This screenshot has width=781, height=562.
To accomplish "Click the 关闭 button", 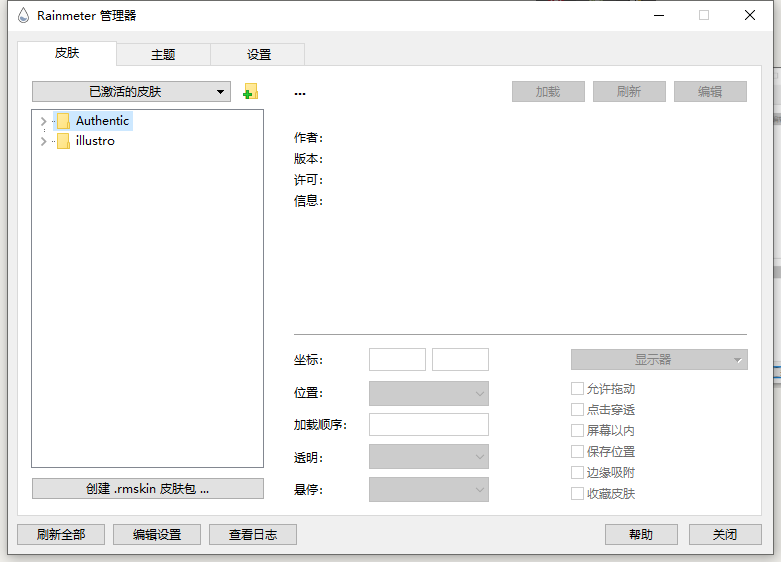I will point(725,535).
